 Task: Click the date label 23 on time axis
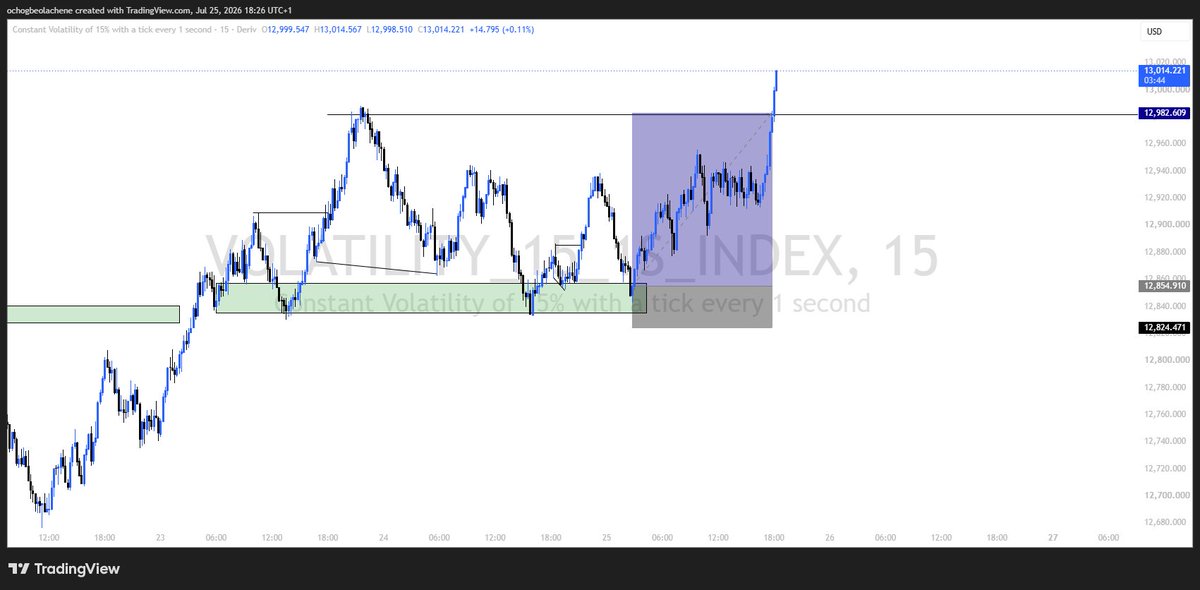[160, 537]
